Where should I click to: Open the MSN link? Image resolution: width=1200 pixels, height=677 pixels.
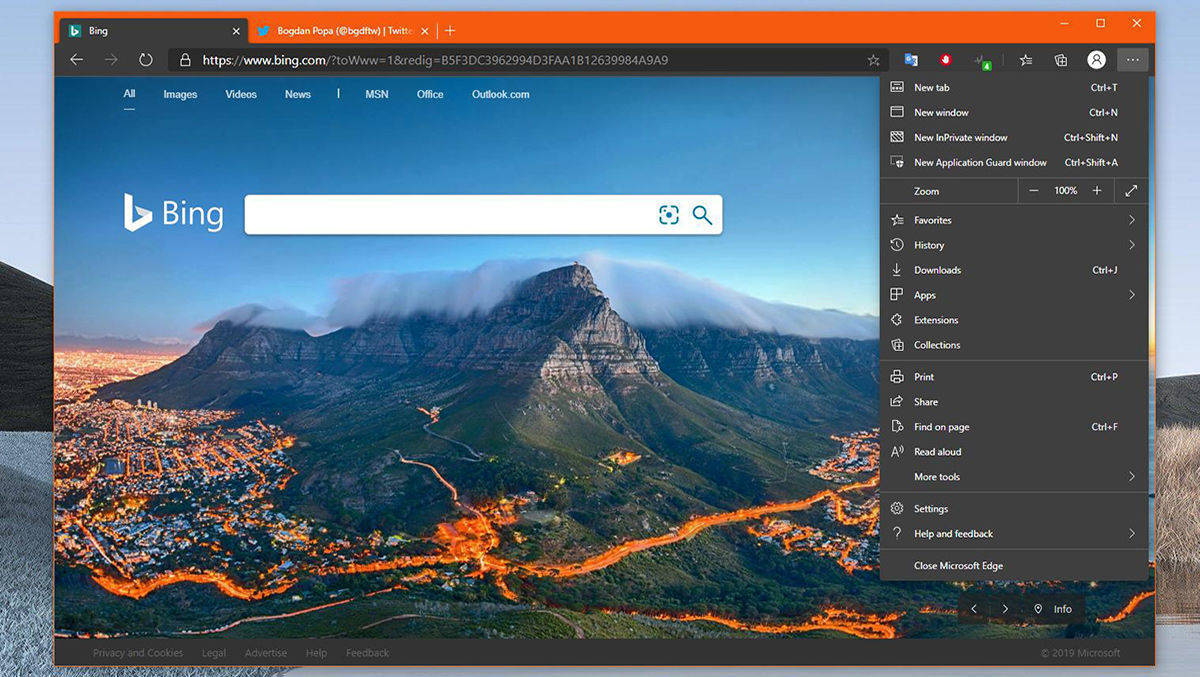377,94
